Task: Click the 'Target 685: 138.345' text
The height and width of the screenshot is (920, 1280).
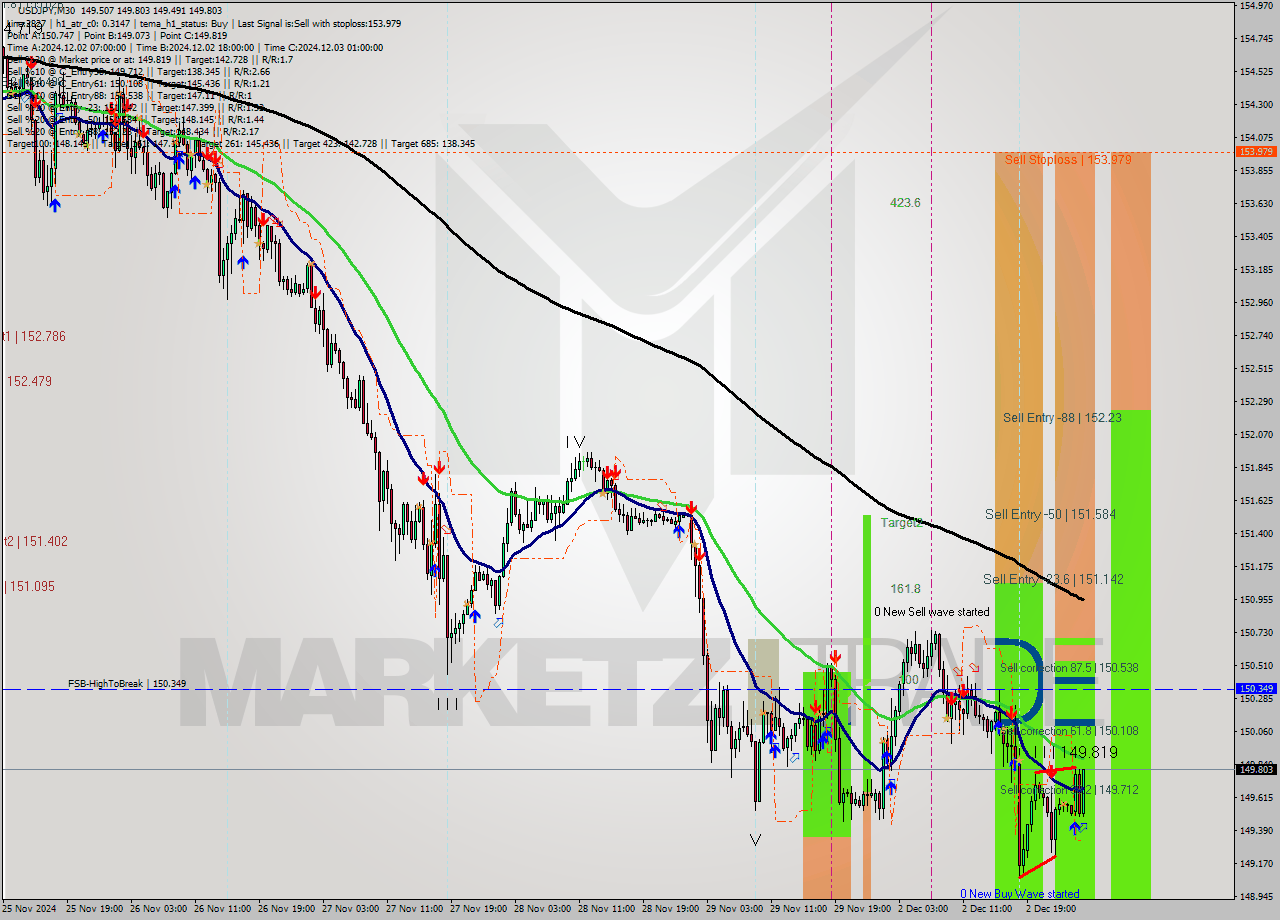Action: tap(433, 144)
